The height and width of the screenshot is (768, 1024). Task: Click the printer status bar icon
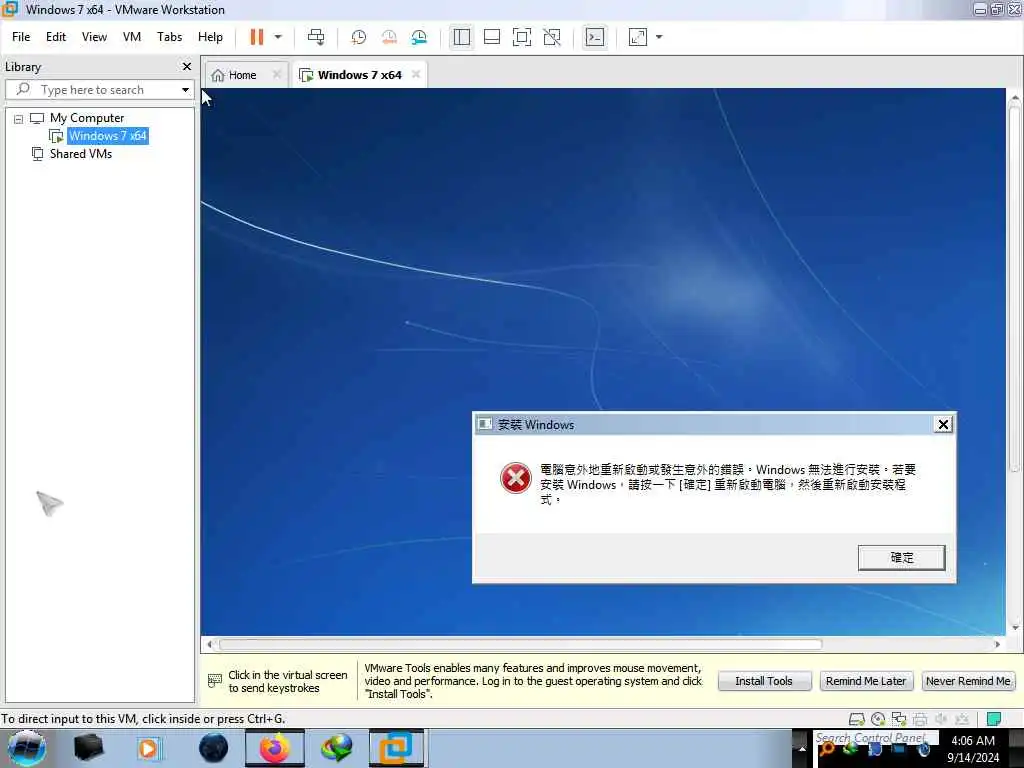(x=920, y=719)
